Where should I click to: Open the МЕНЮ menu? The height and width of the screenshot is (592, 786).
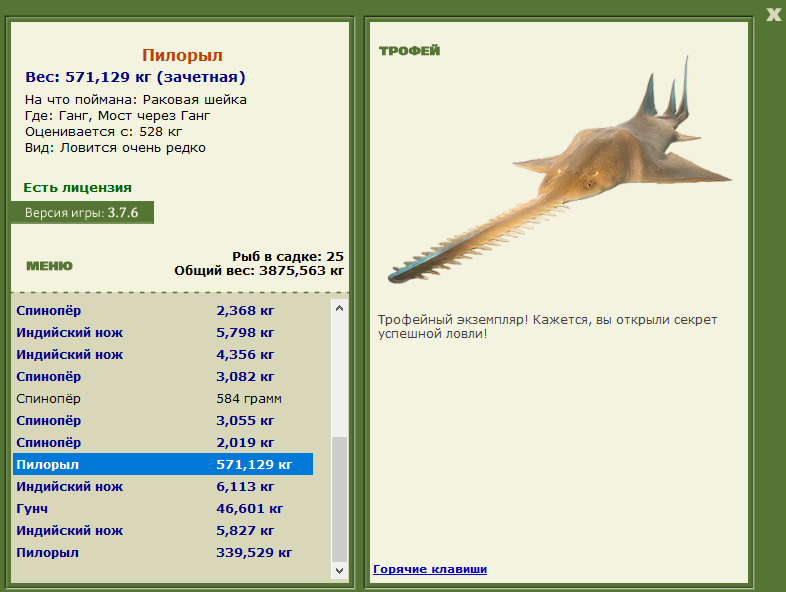[49, 266]
